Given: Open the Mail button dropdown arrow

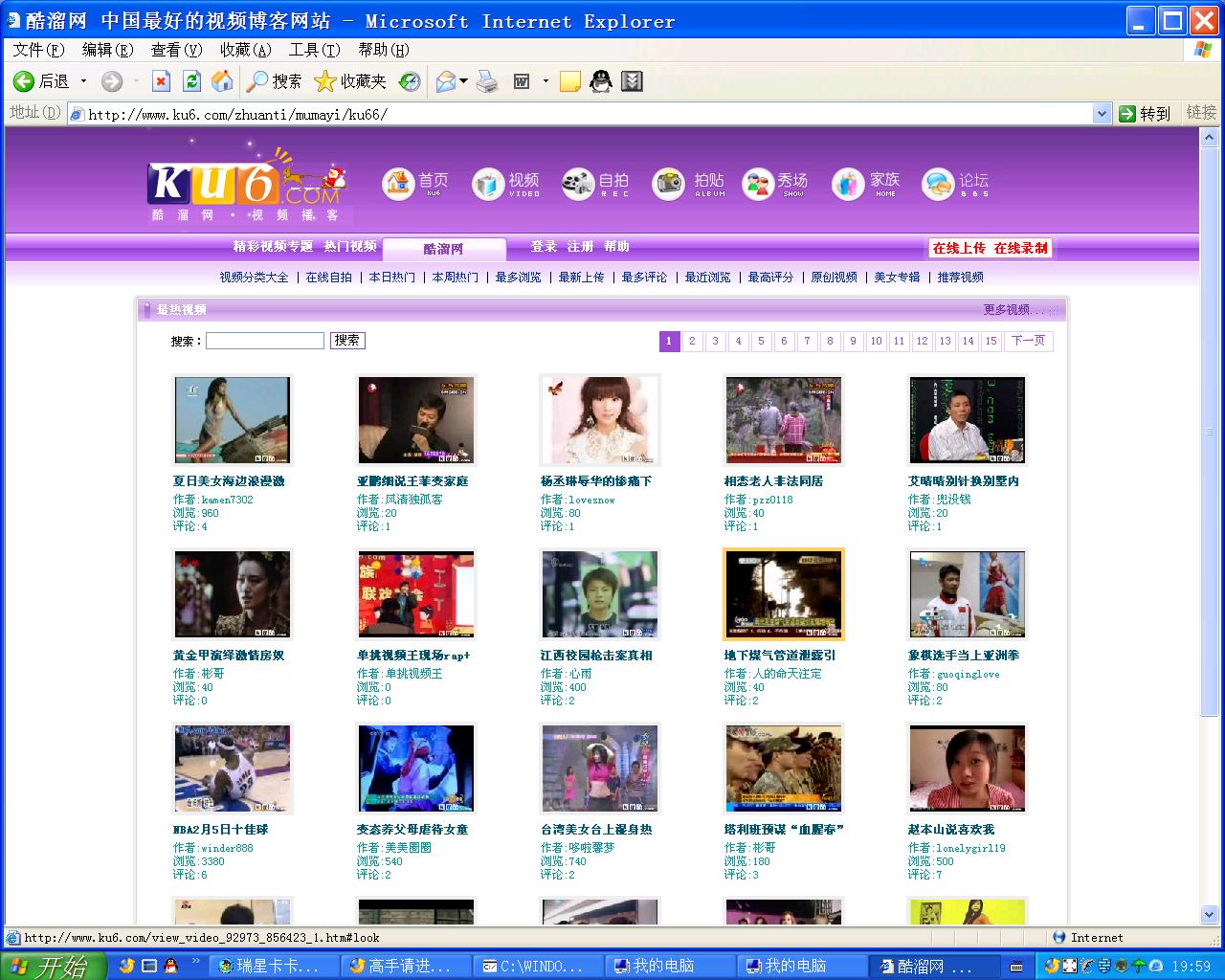Looking at the screenshot, I should pos(464,81).
